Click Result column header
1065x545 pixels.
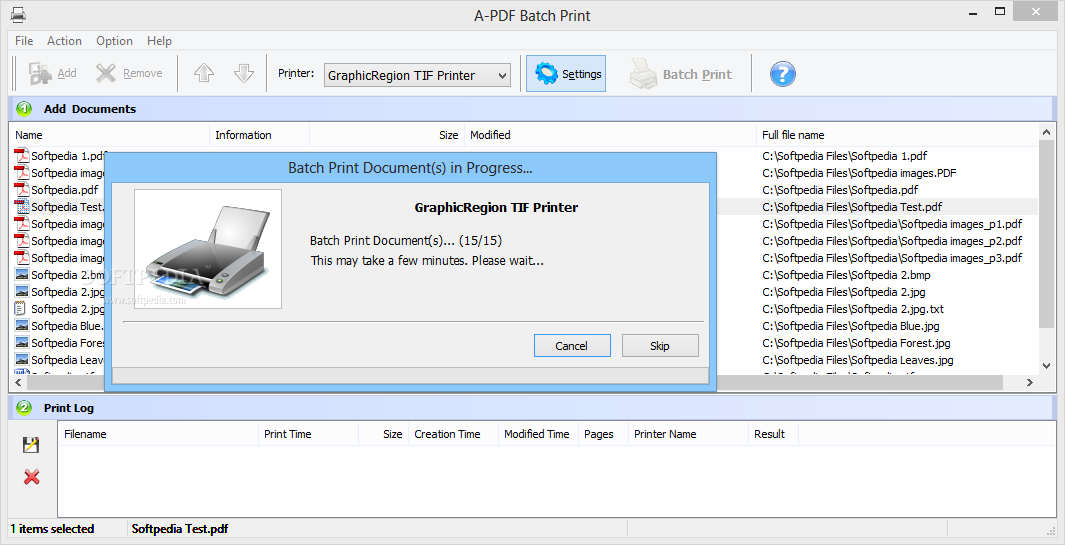point(773,434)
